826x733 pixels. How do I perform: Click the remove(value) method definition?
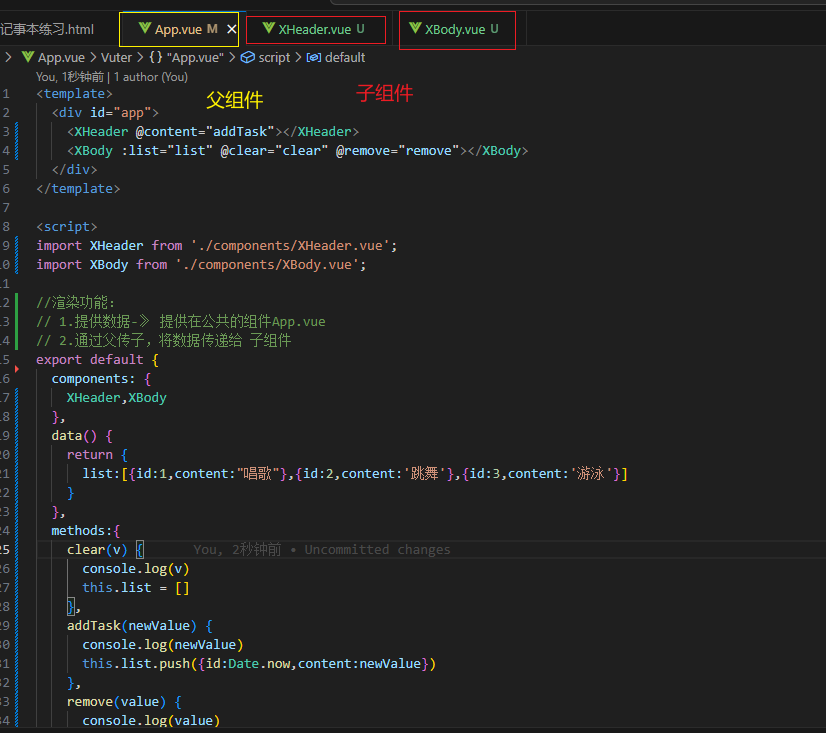point(124,702)
